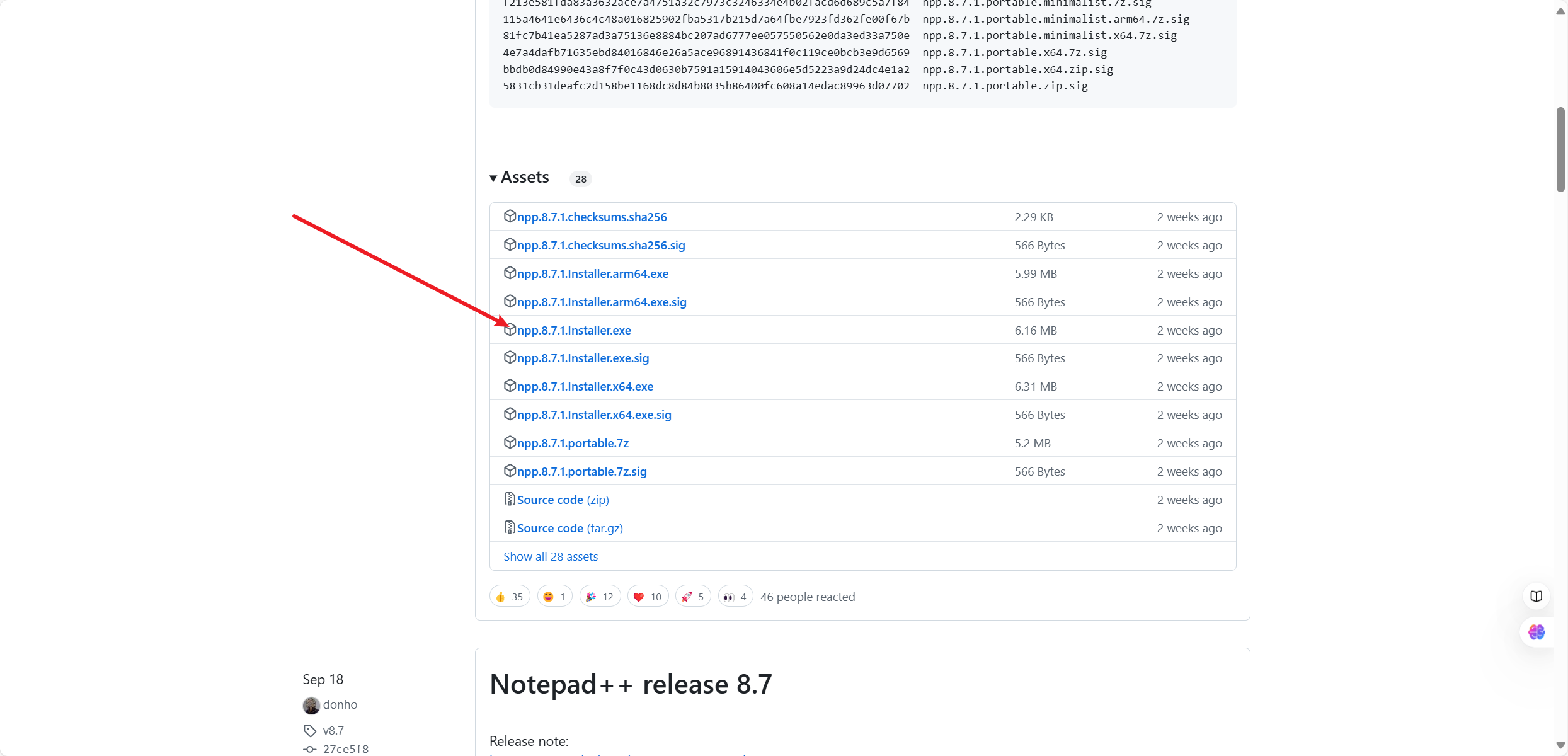
Task: Expand list via Show all 28 assets
Action: click(551, 557)
